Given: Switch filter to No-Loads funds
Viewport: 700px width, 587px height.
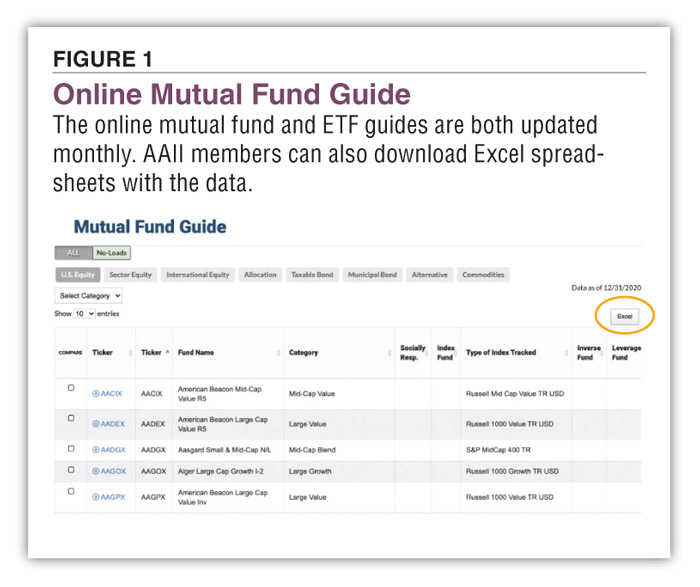Looking at the screenshot, I should pyautogui.click(x=112, y=253).
